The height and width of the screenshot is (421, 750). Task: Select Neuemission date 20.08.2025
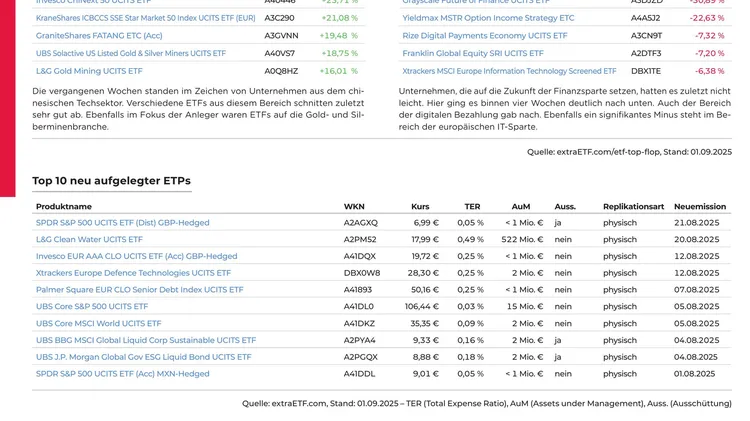point(696,240)
